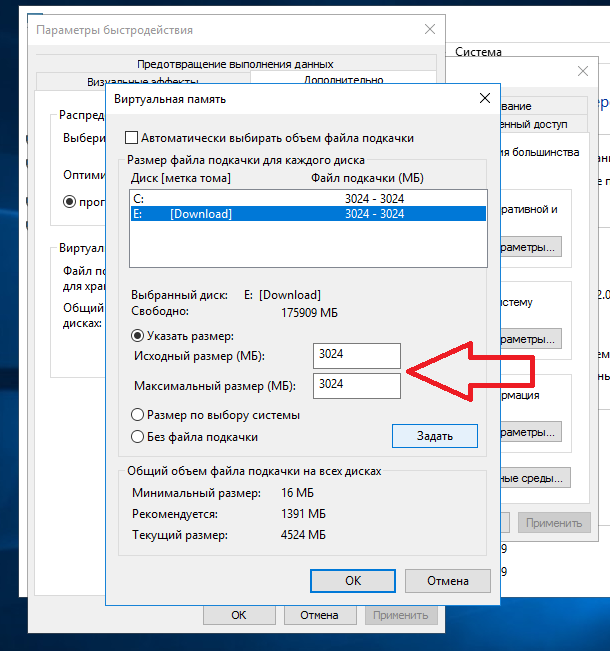Image resolution: width=610 pixels, height=651 pixels.
Task: Click OK in Параметры быстродействия window
Action: click(x=239, y=615)
